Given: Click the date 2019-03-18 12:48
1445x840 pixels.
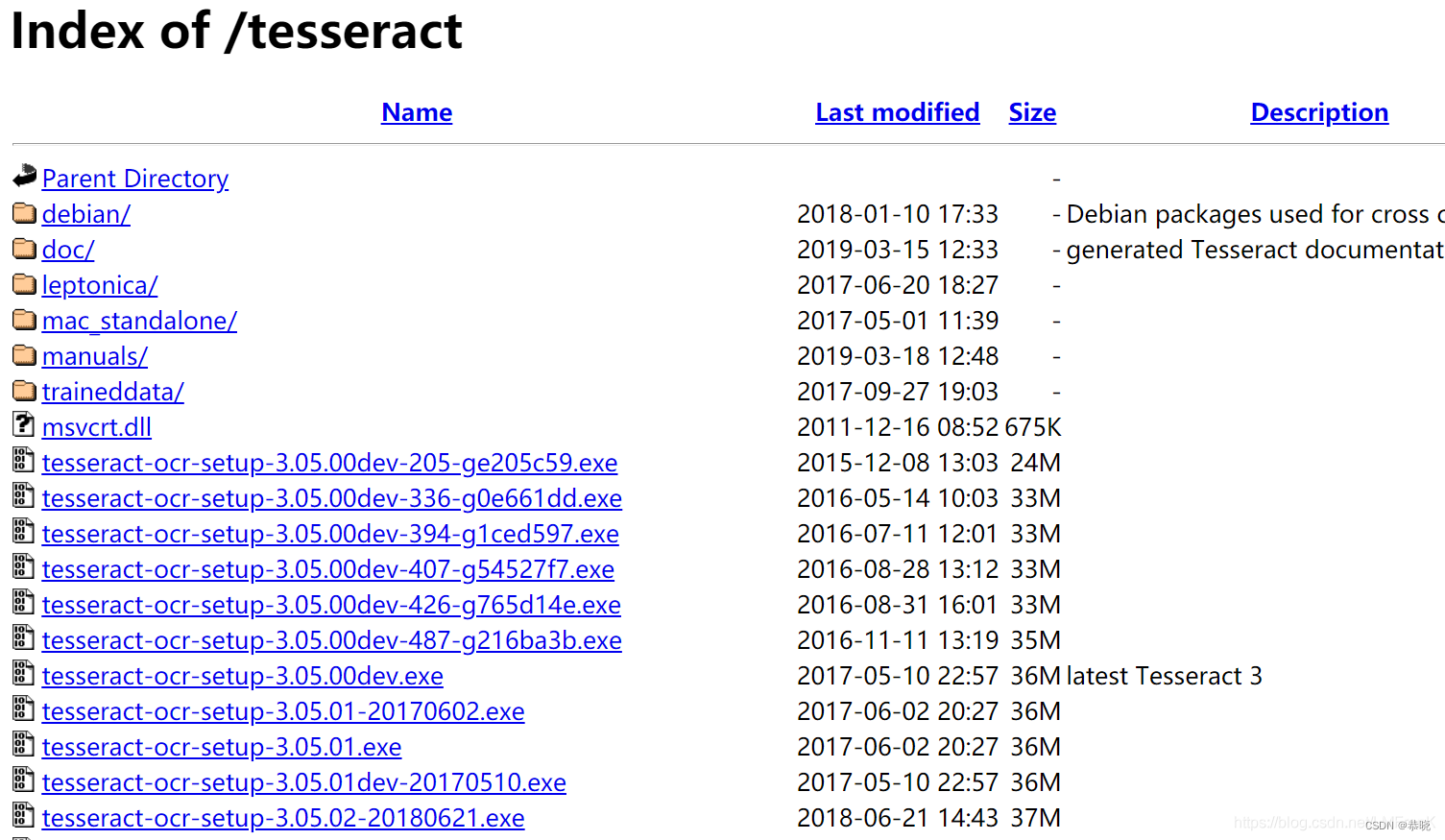Looking at the screenshot, I should 898,356.
